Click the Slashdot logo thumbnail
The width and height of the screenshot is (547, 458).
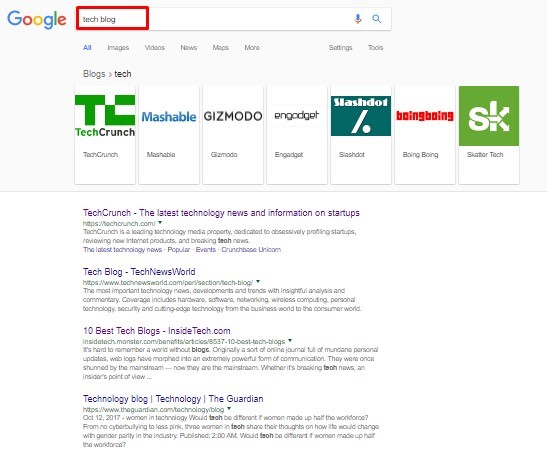click(361, 116)
